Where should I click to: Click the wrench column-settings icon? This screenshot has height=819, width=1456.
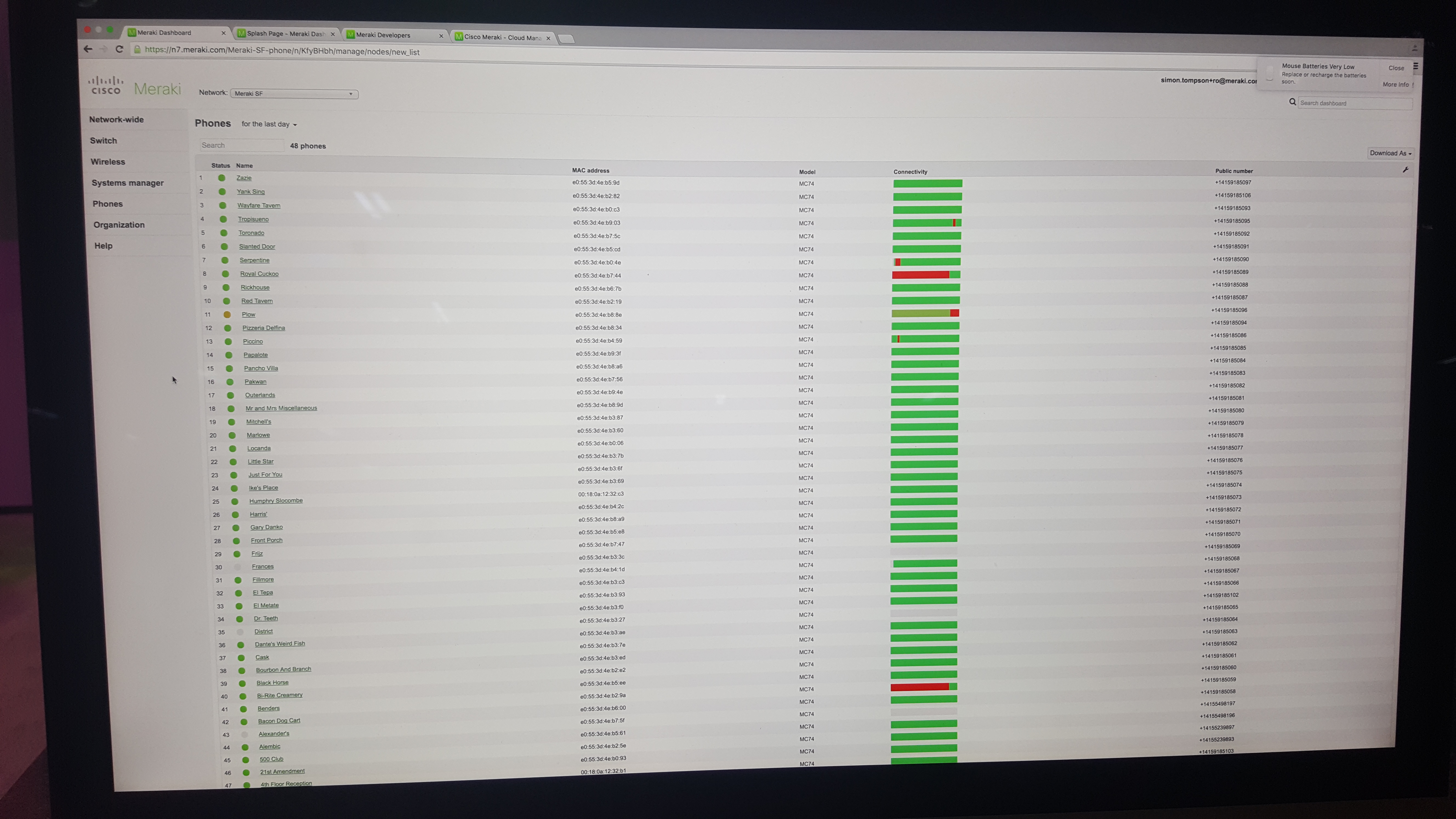point(1405,170)
